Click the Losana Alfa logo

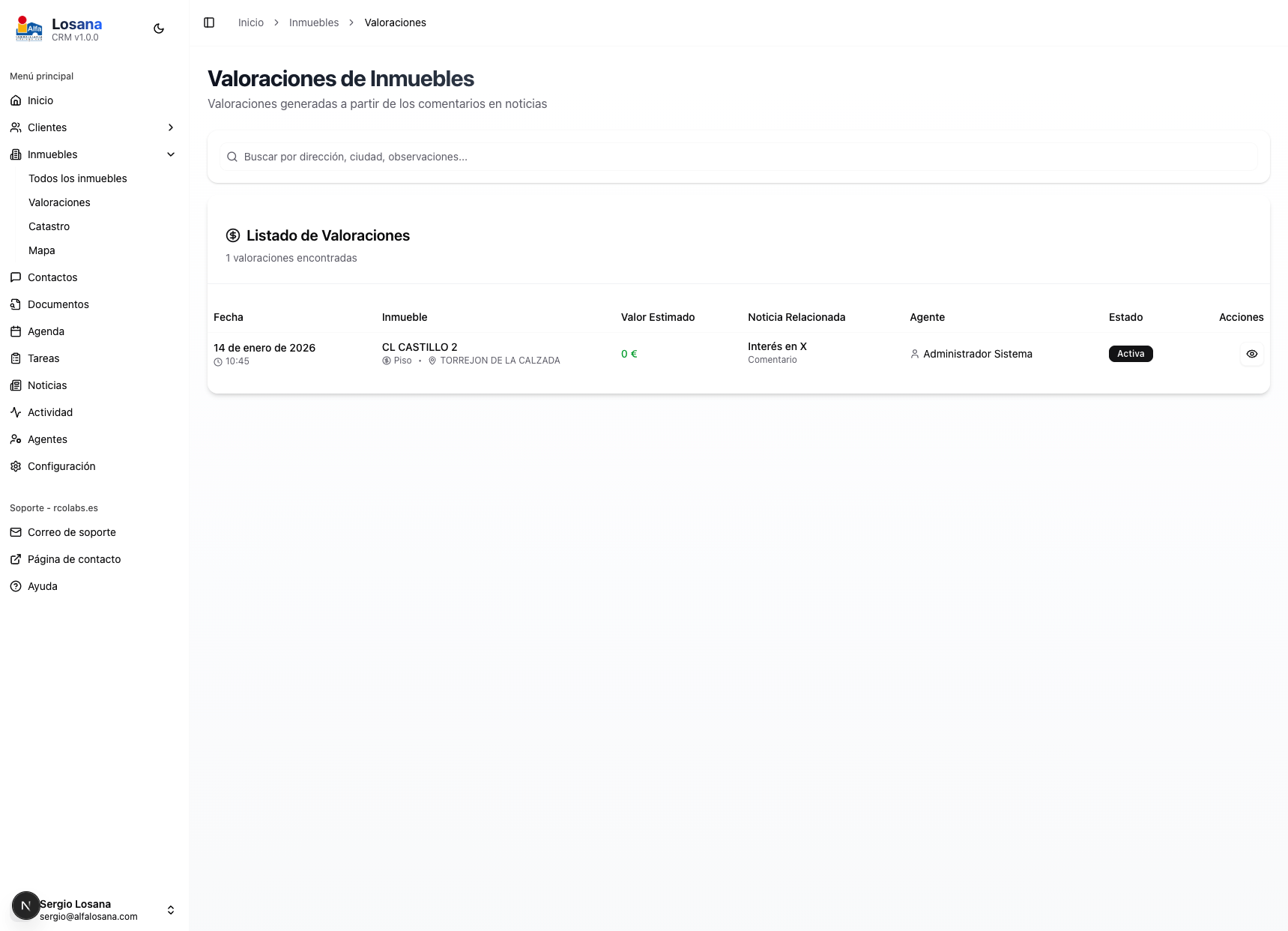29,28
